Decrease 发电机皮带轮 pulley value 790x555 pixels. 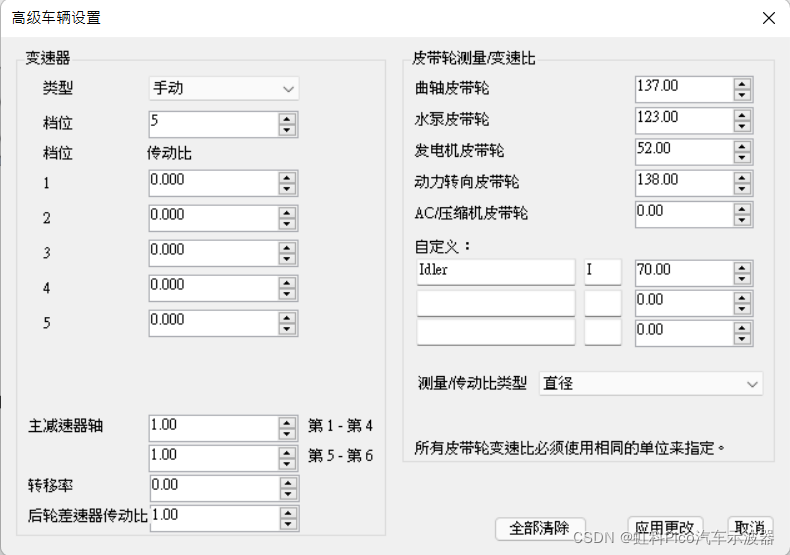click(742, 158)
